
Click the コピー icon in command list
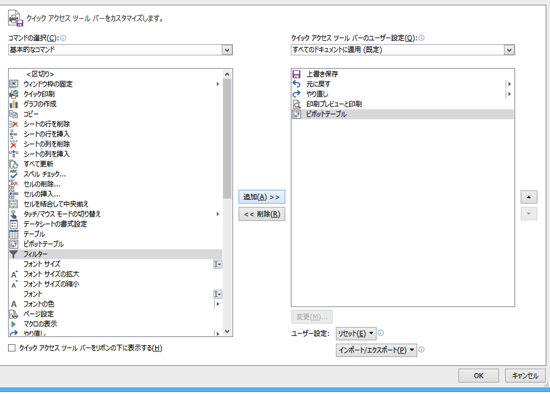(13, 114)
